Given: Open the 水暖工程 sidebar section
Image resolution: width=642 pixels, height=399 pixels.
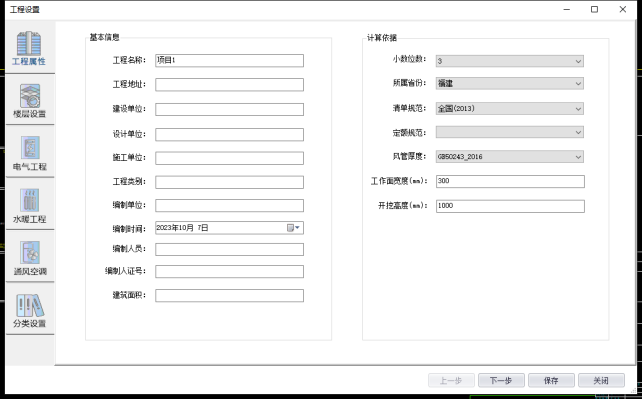Looking at the screenshot, I should tap(29, 205).
